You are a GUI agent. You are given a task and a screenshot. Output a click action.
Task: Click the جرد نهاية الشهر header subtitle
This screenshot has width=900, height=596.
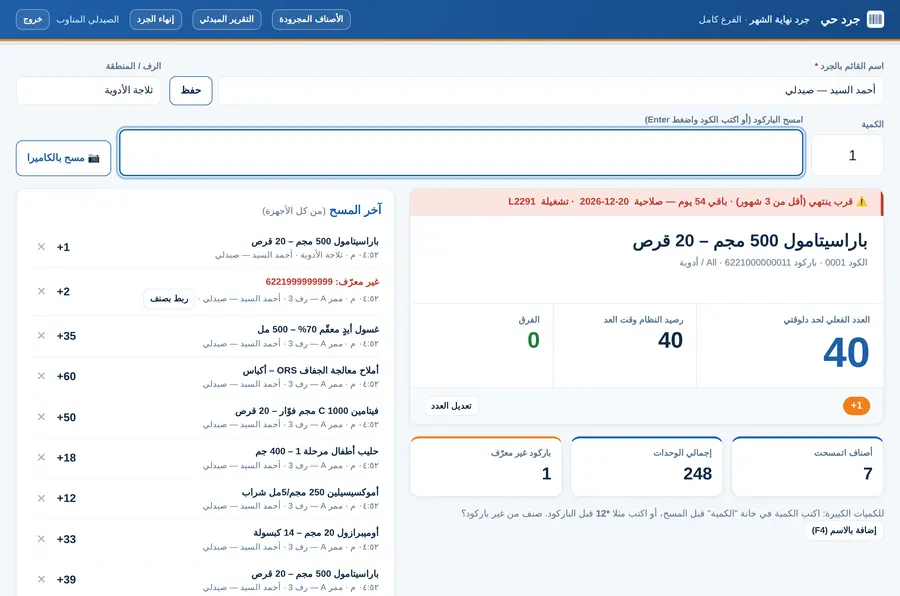[779, 20]
